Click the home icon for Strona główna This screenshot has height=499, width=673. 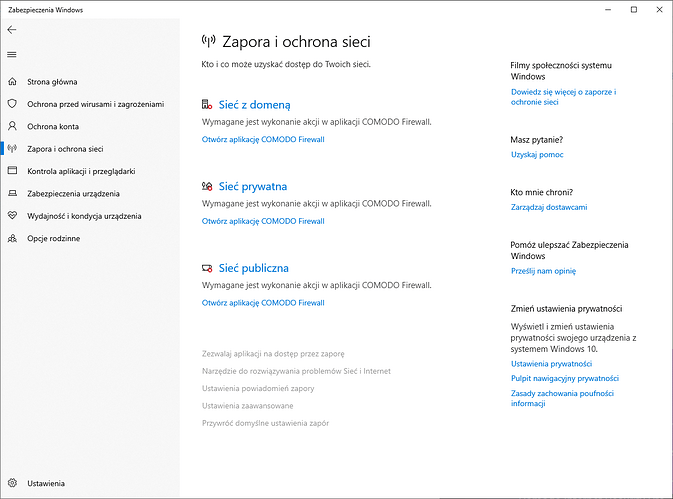pos(12,82)
